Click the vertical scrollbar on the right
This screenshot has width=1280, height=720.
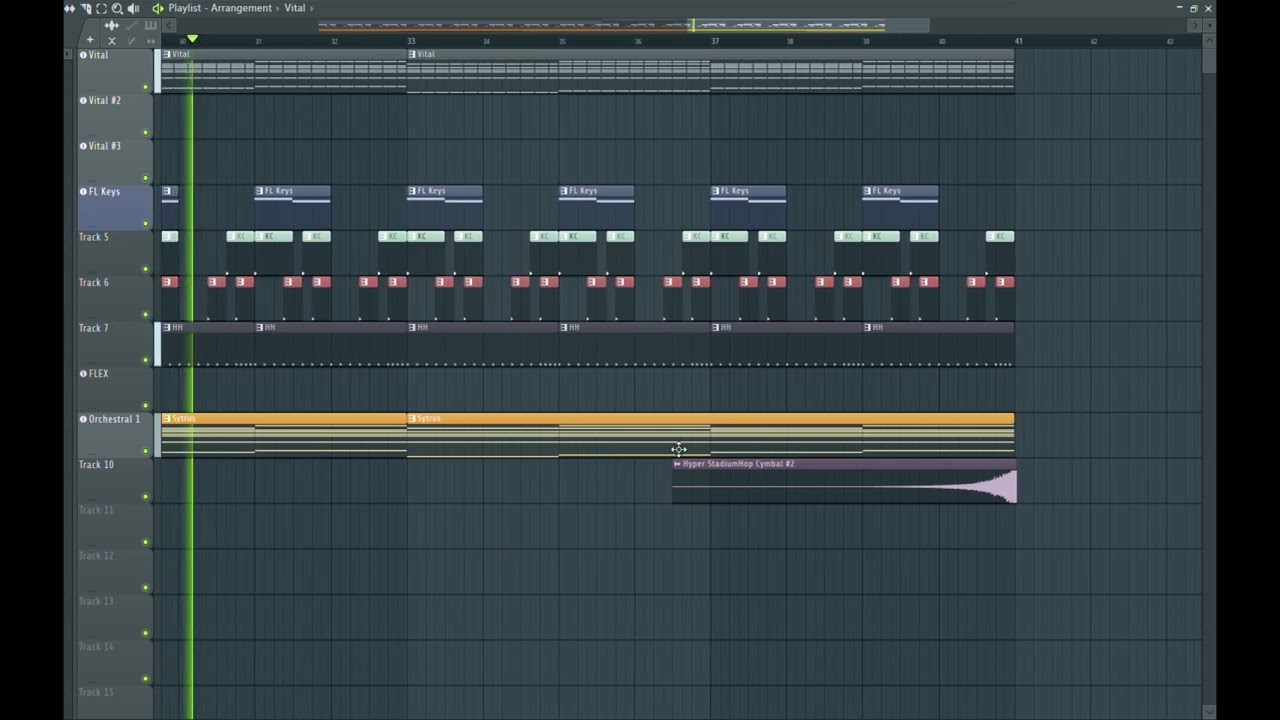pos(1210,60)
